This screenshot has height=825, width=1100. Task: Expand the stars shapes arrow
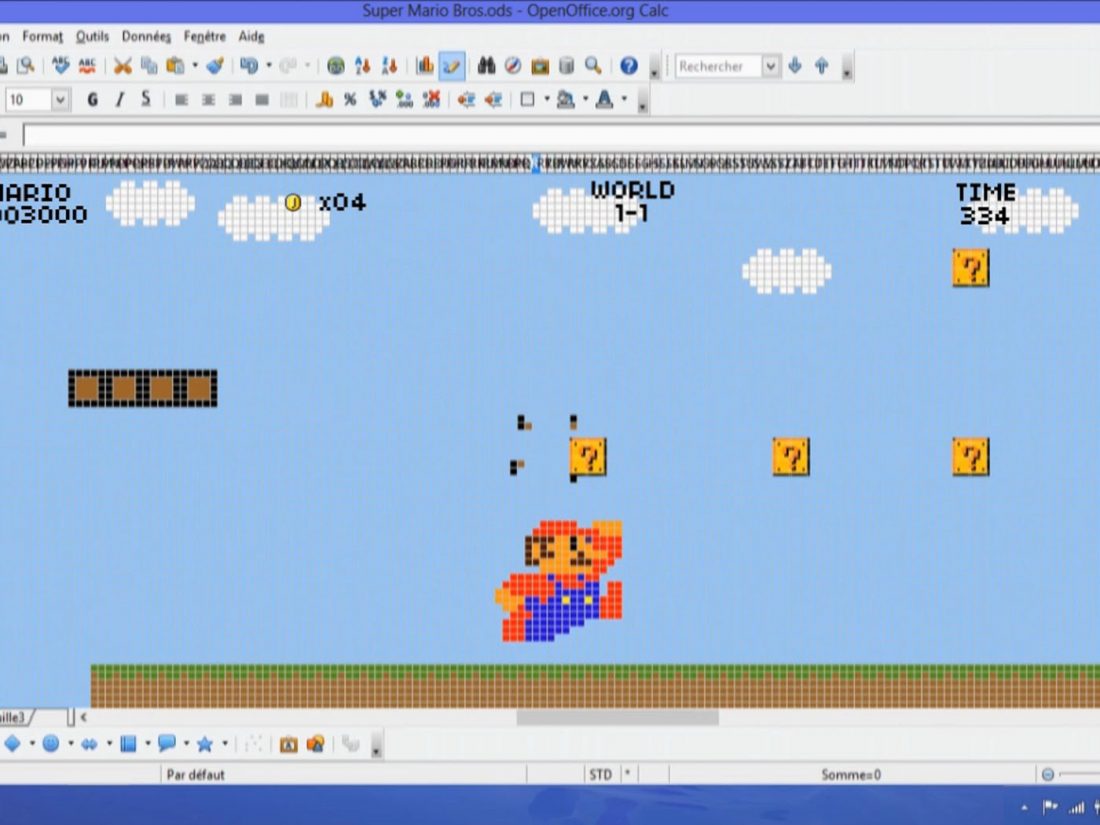(x=224, y=744)
